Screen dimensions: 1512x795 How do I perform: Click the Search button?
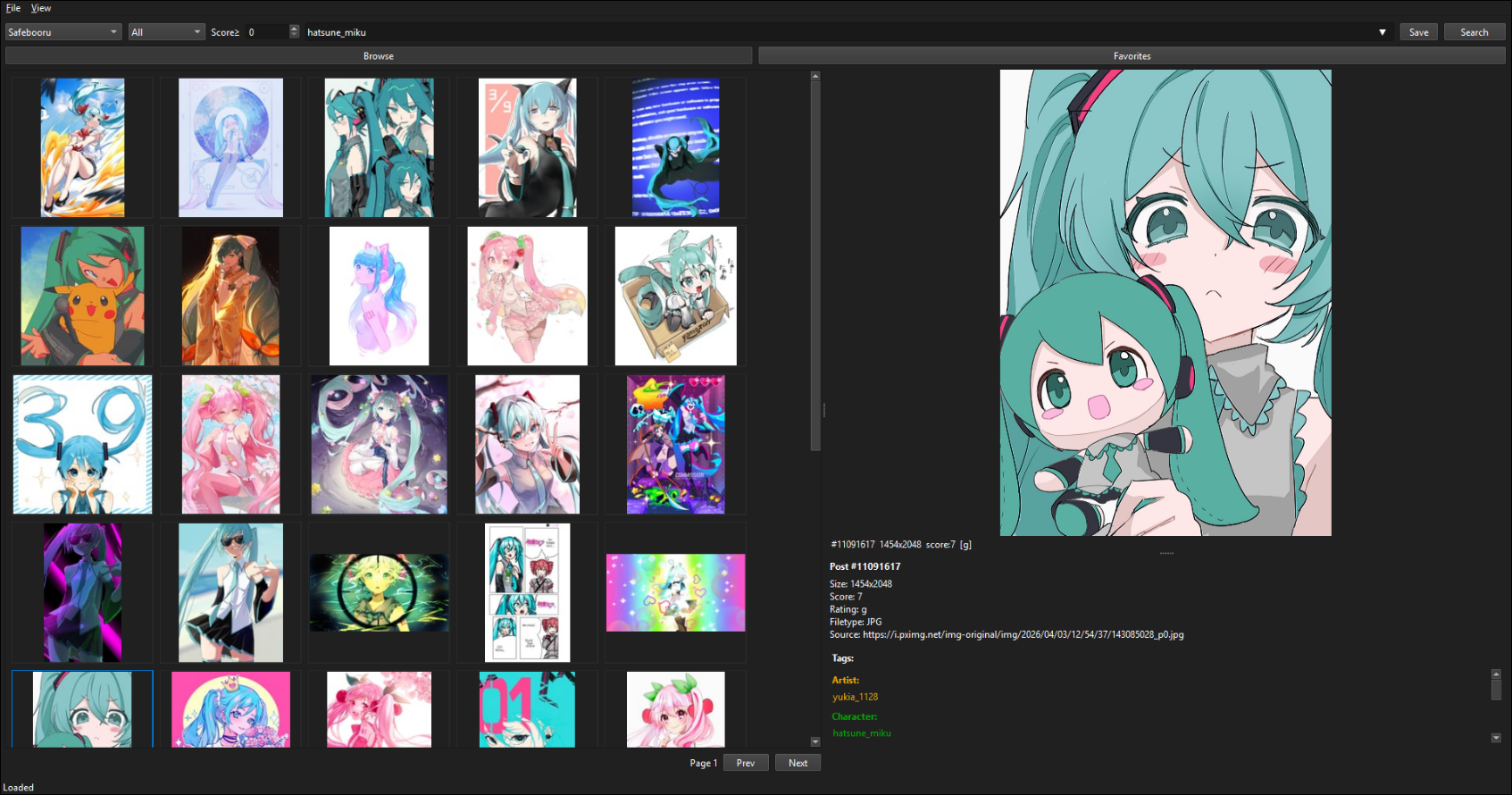(1474, 32)
